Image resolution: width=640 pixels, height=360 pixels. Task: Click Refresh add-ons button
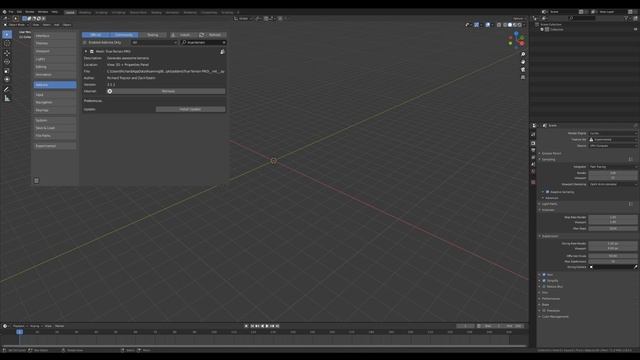pos(211,35)
